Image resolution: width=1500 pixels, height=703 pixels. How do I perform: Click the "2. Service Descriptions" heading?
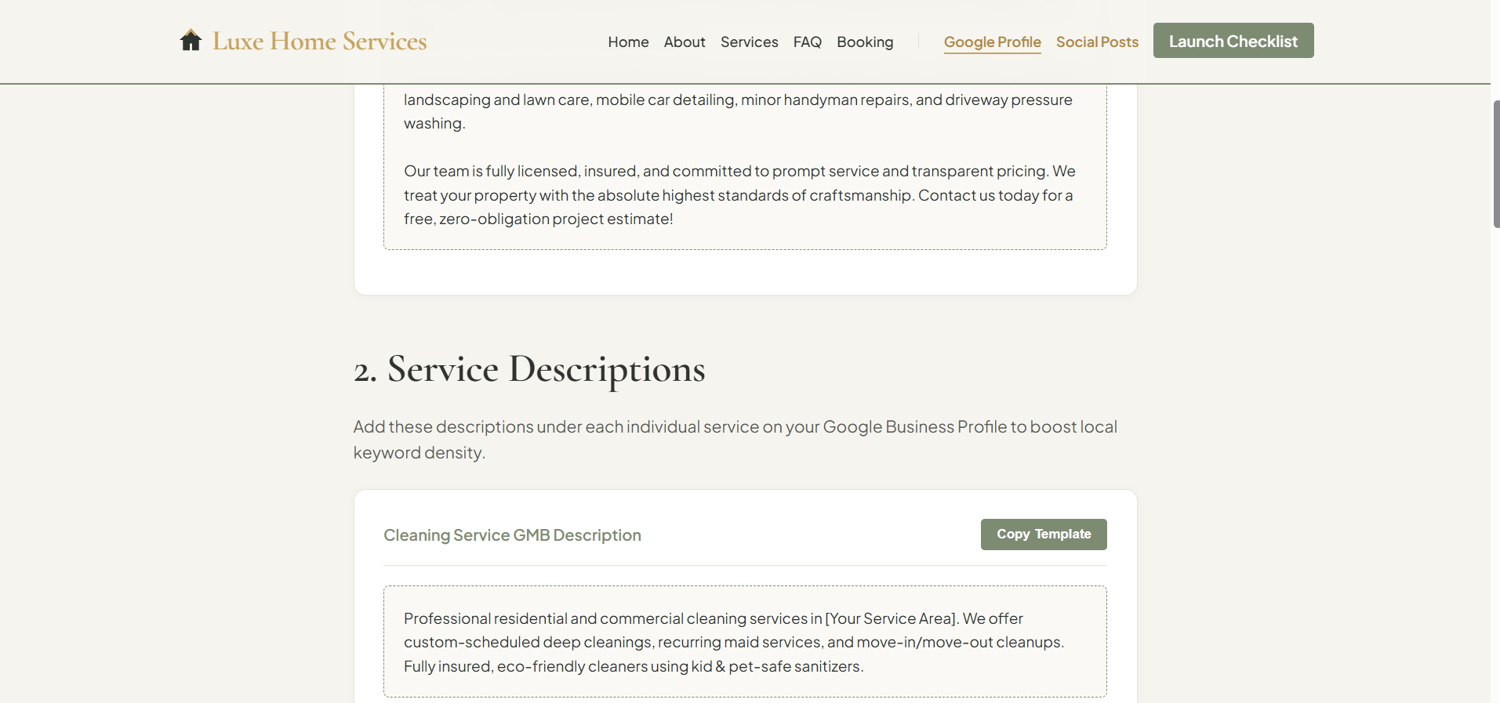[x=529, y=369]
